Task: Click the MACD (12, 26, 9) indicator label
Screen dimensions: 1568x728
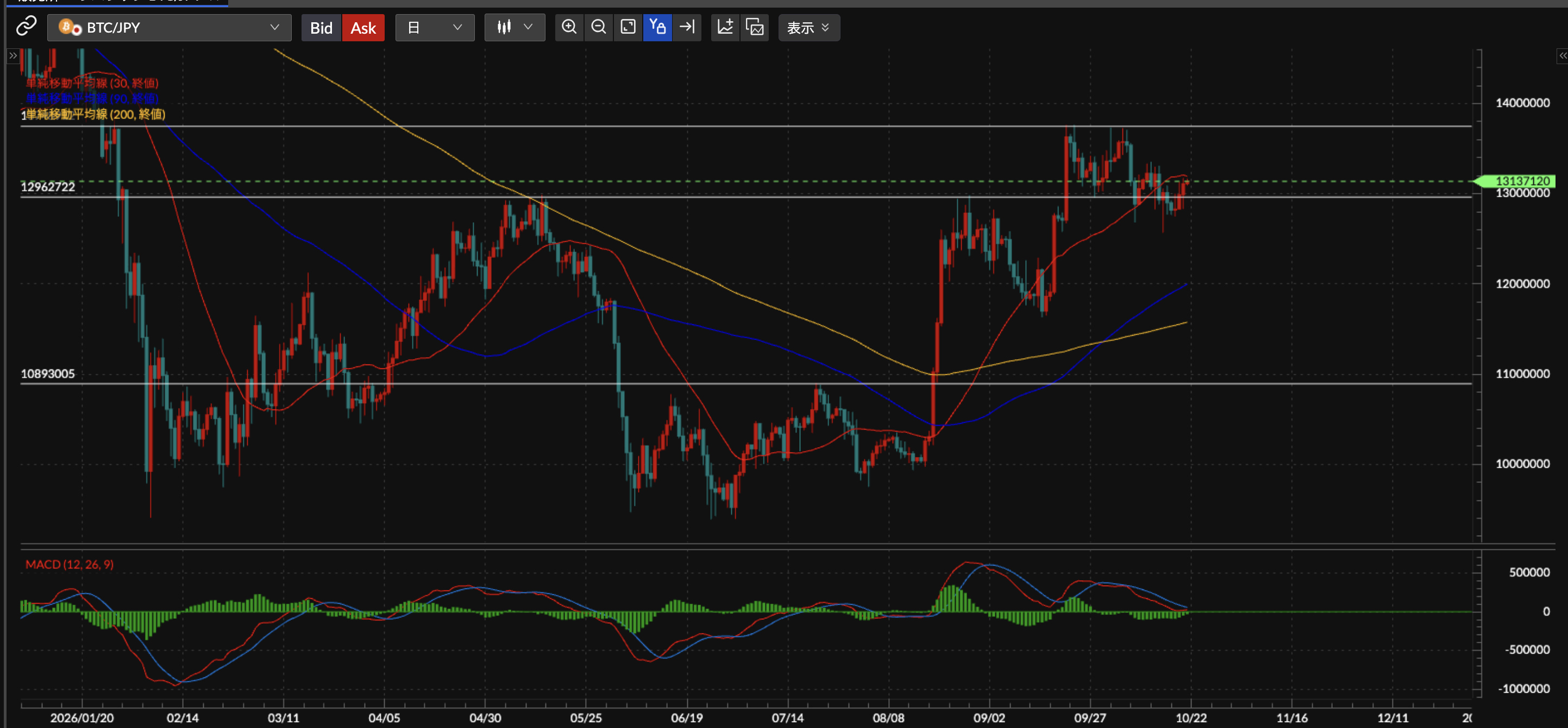Action: pyautogui.click(x=70, y=564)
